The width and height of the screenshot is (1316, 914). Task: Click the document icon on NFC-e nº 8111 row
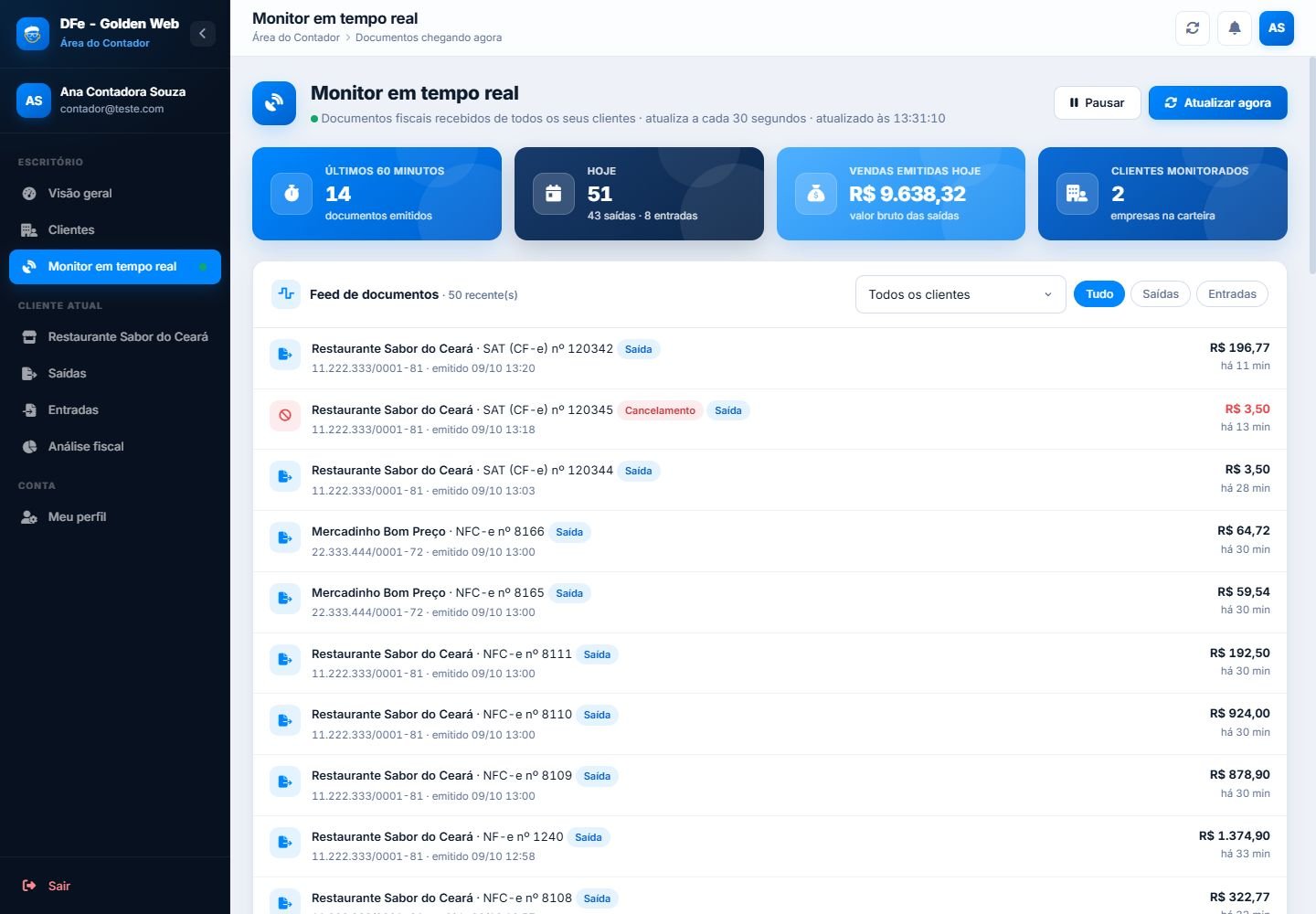(x=285, y=660)
